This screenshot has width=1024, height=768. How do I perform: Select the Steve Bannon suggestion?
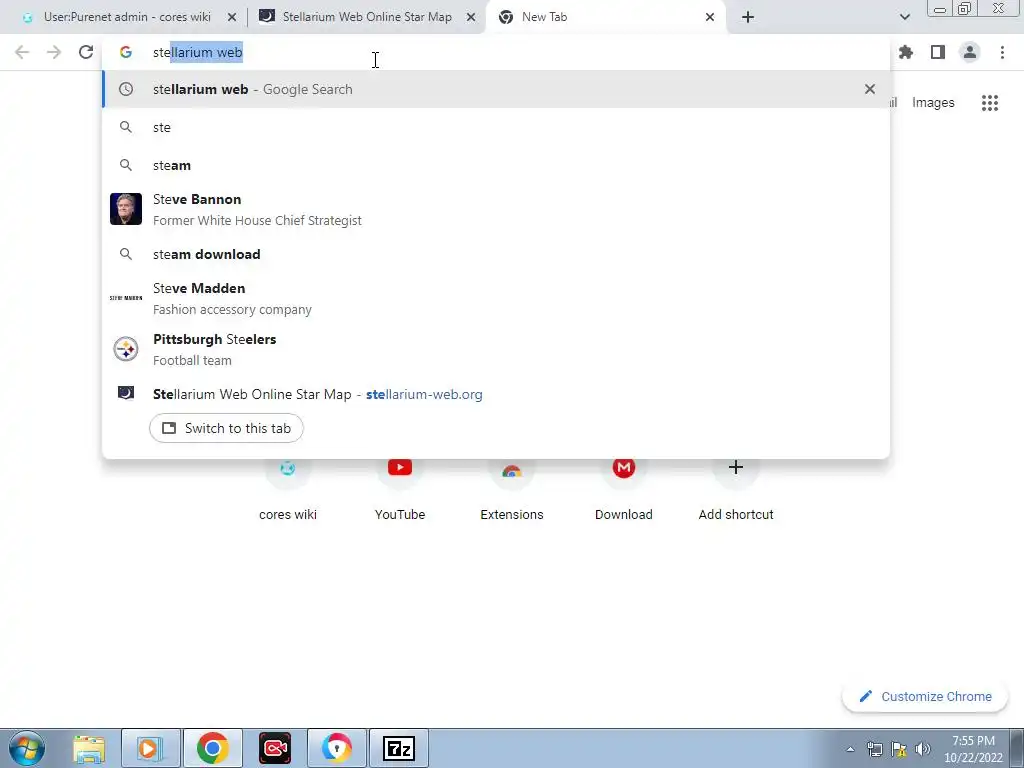(x=496, y=209)
